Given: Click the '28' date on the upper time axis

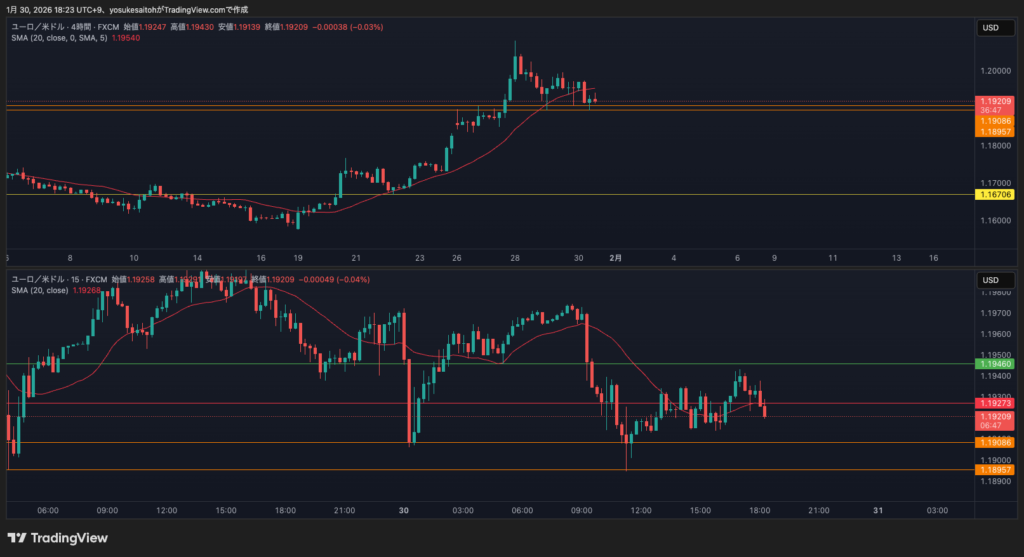Looking at the screenshot, I should point(514,257).
